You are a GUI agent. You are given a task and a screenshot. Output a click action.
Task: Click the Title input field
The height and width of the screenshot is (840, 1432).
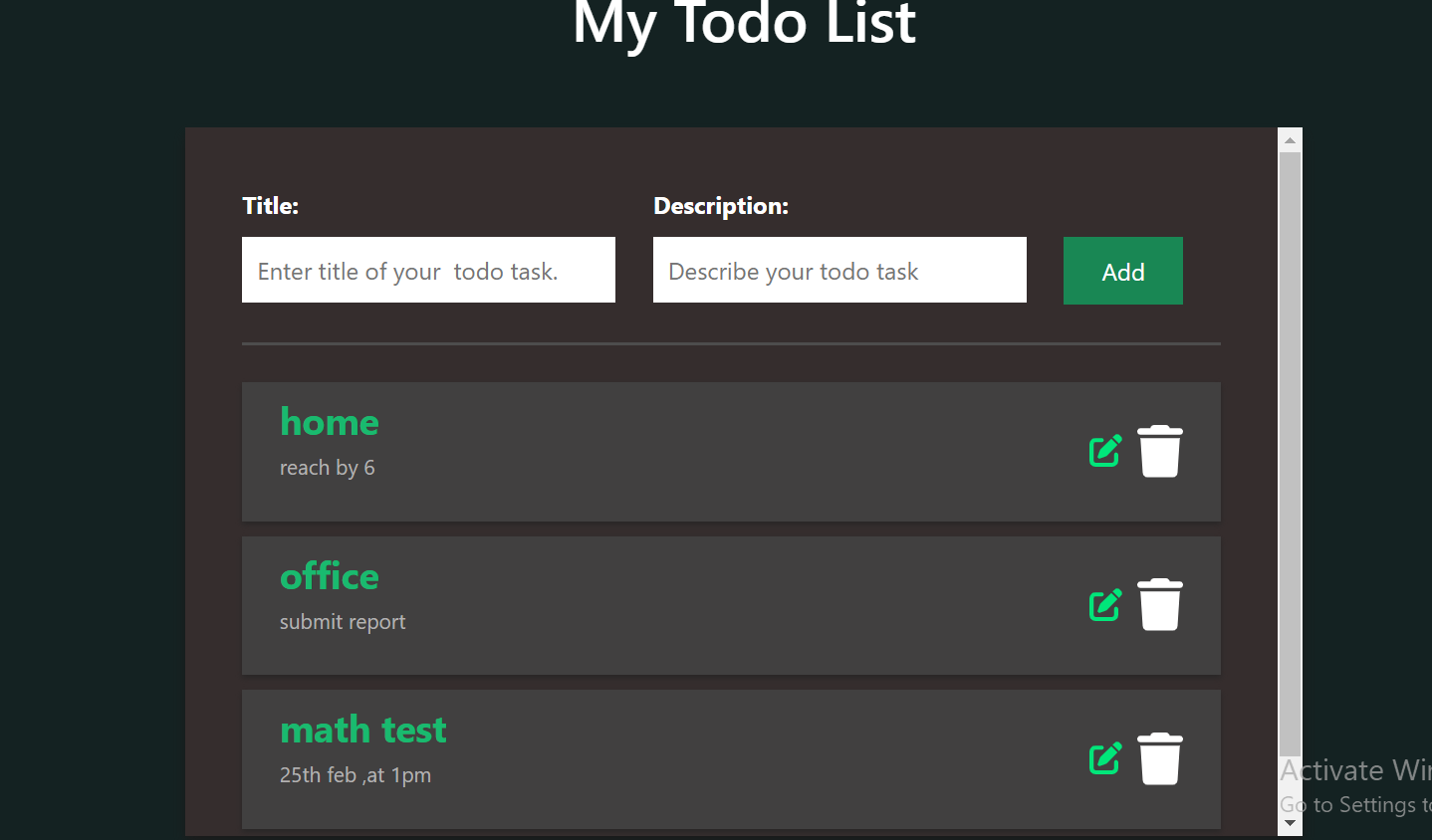(428, 270)
